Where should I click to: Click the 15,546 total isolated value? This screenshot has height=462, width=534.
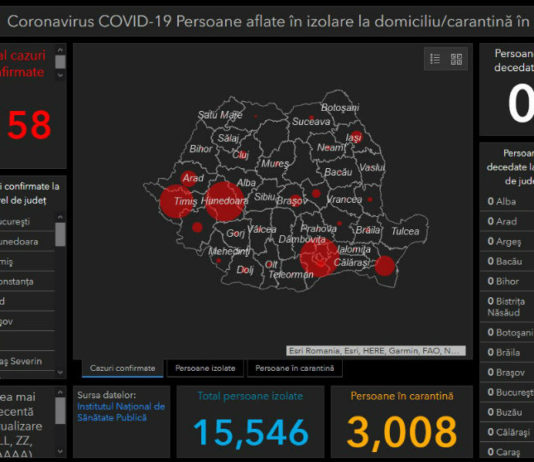(x=251, y=432)
